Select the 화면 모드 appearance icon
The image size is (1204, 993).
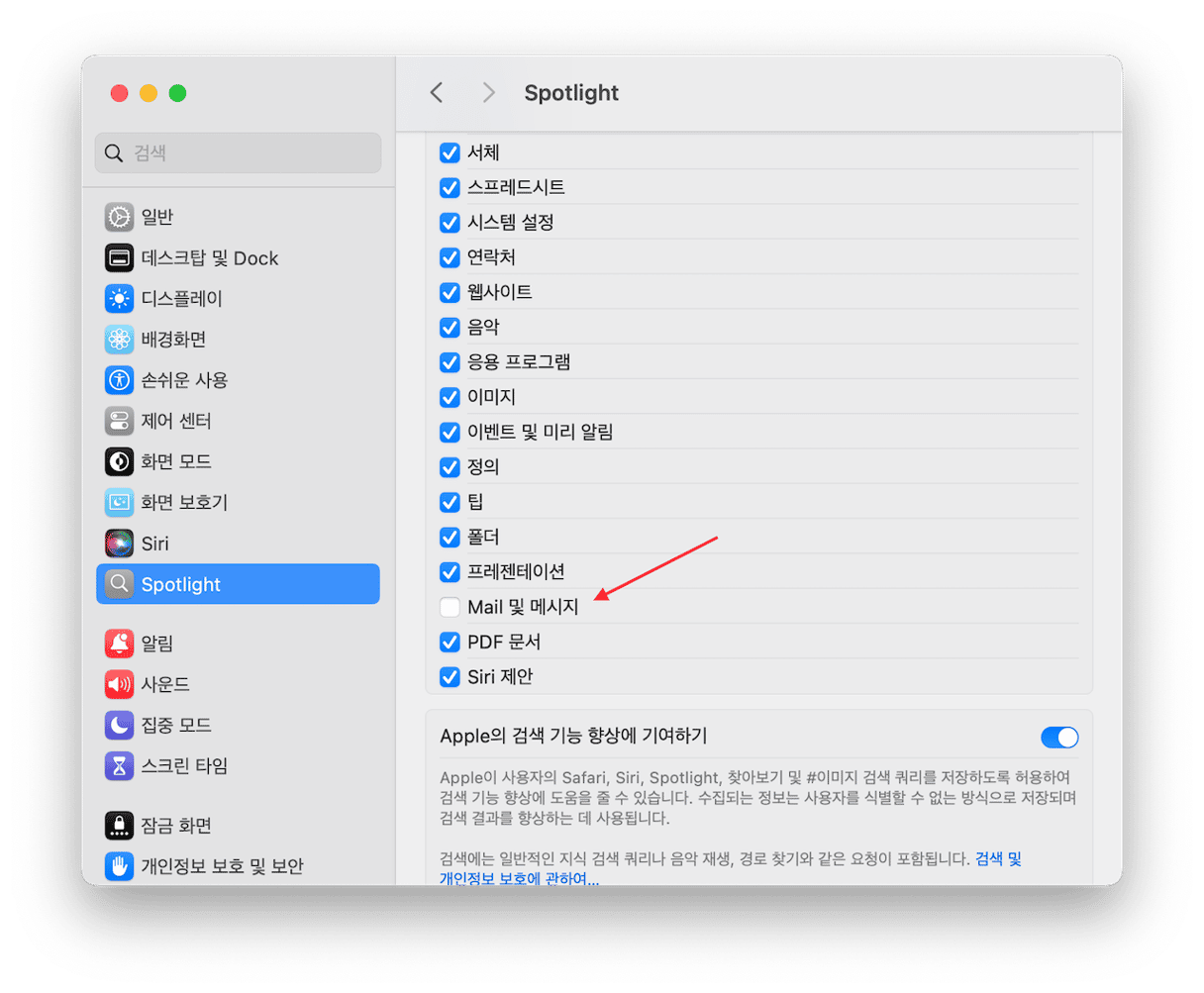click(119, 461)
